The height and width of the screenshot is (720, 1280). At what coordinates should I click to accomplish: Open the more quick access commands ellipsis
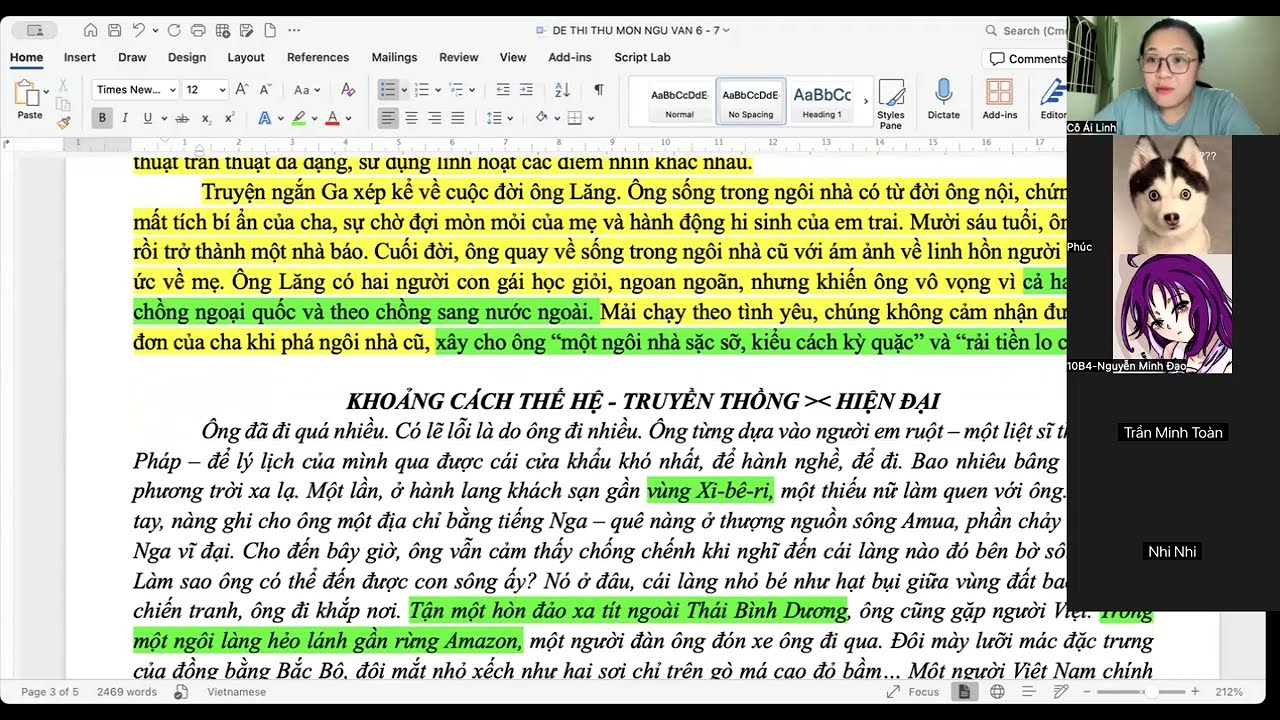click(x=294, y=30)
